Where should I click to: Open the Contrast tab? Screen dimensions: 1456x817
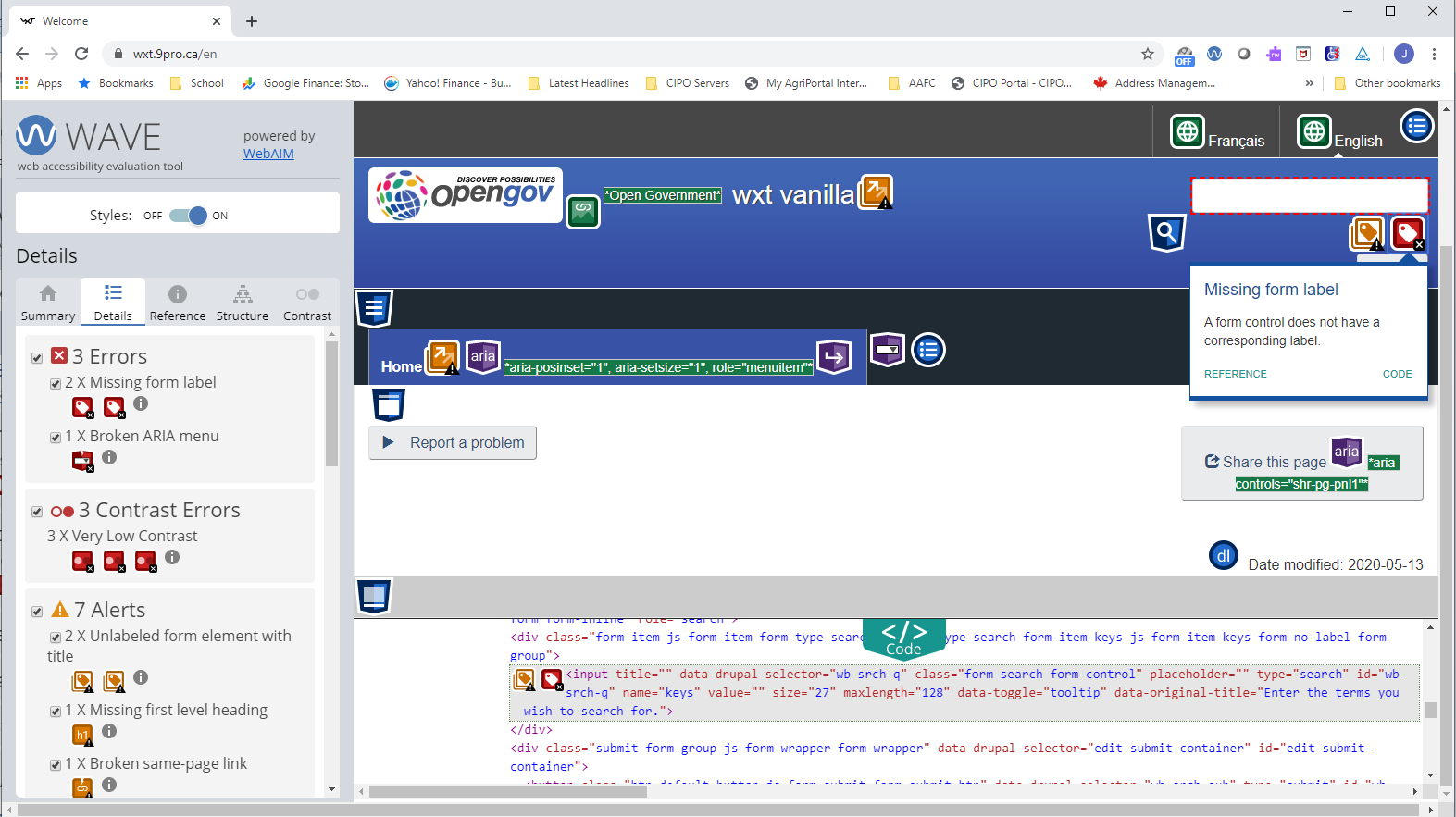[x=307, y=303]
